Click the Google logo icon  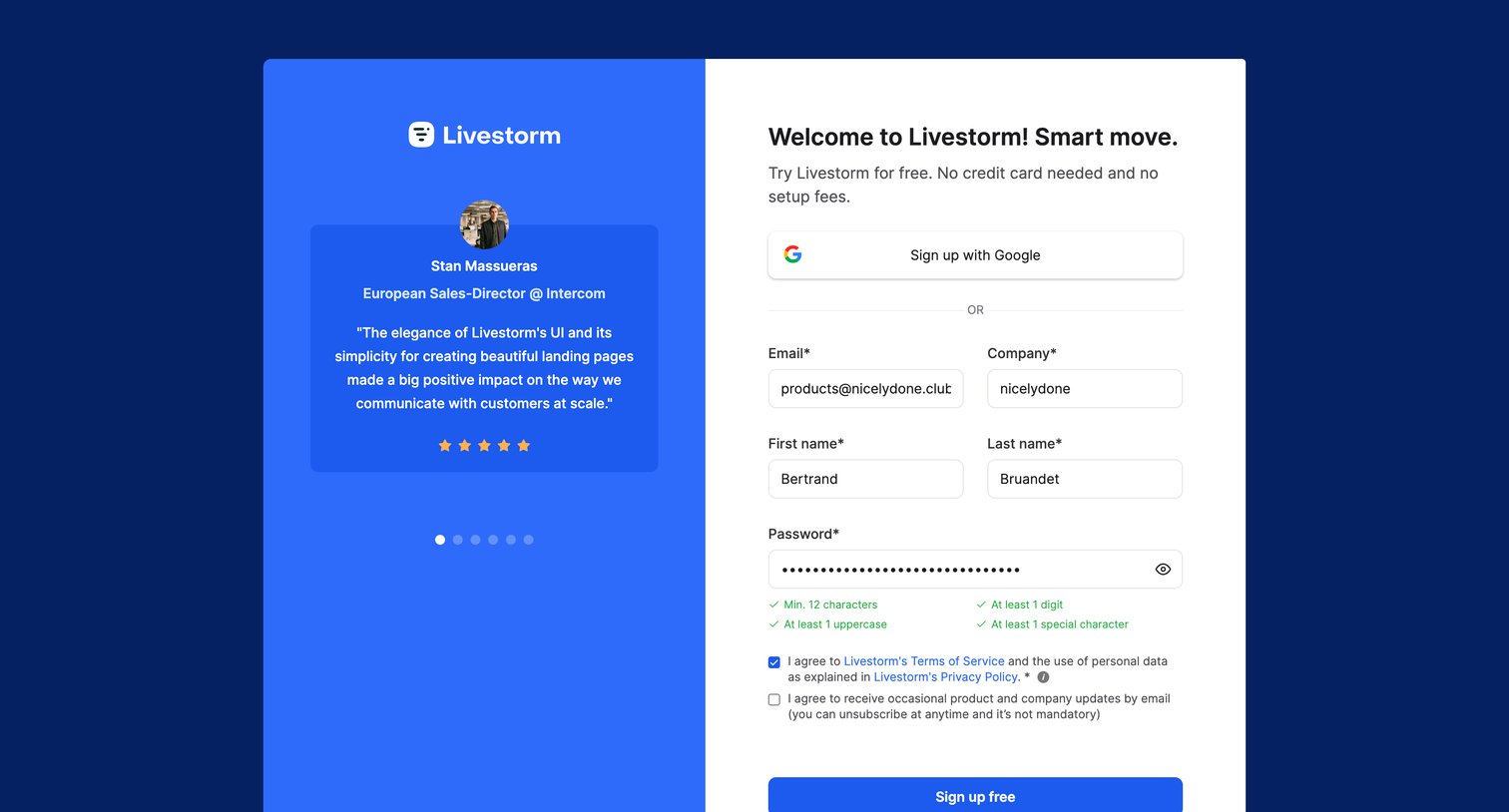[x=792, y=254]
